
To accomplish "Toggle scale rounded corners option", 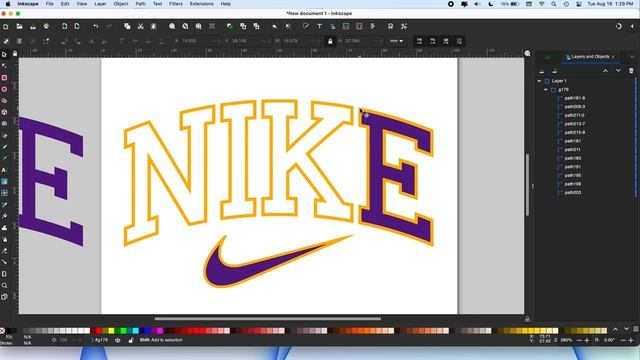I will 433,41.
